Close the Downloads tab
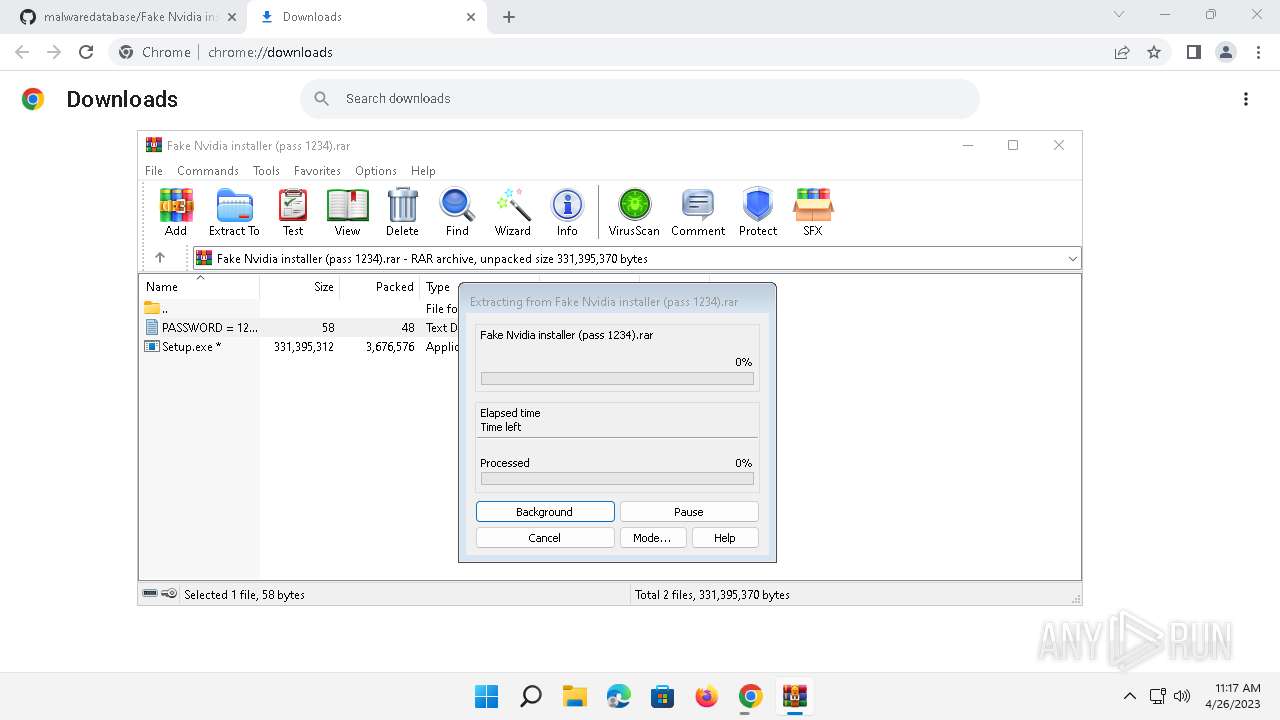 471,17
